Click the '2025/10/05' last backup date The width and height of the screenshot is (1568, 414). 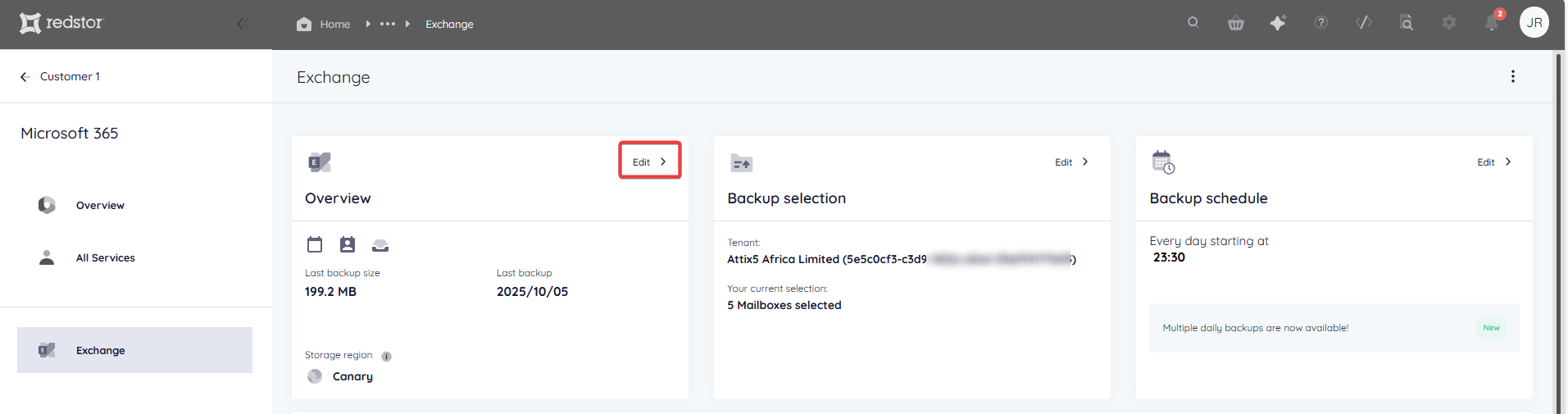[532, 292]
